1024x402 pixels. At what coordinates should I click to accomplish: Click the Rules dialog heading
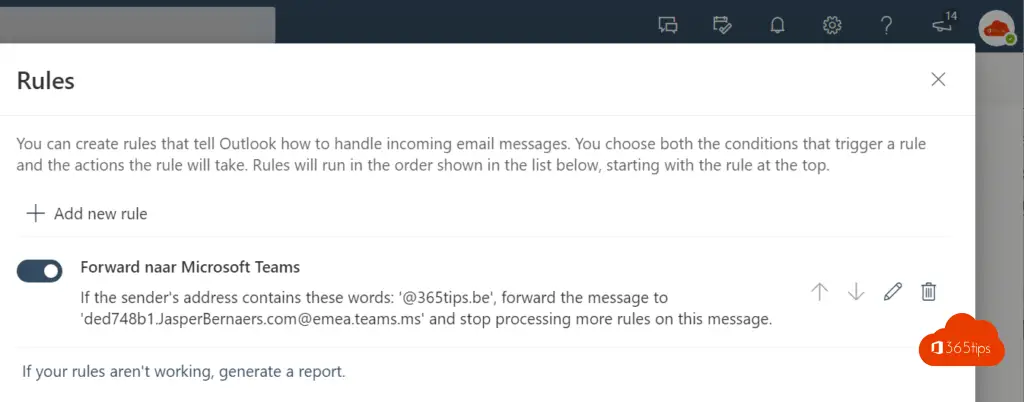(46, 81)
